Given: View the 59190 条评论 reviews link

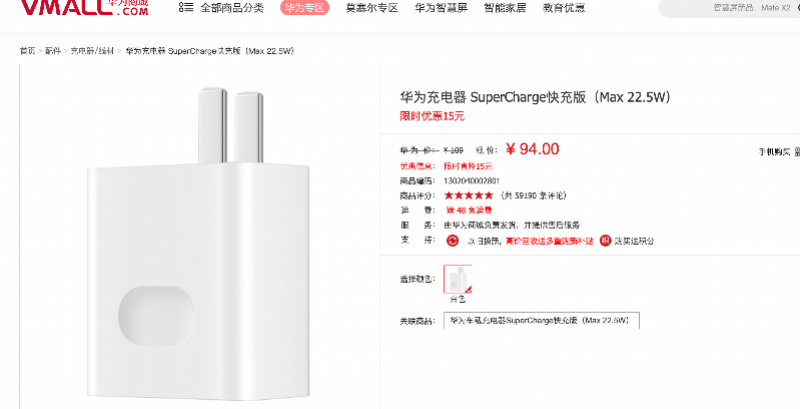Looking at the screenshot, I should tap(533, 195).
